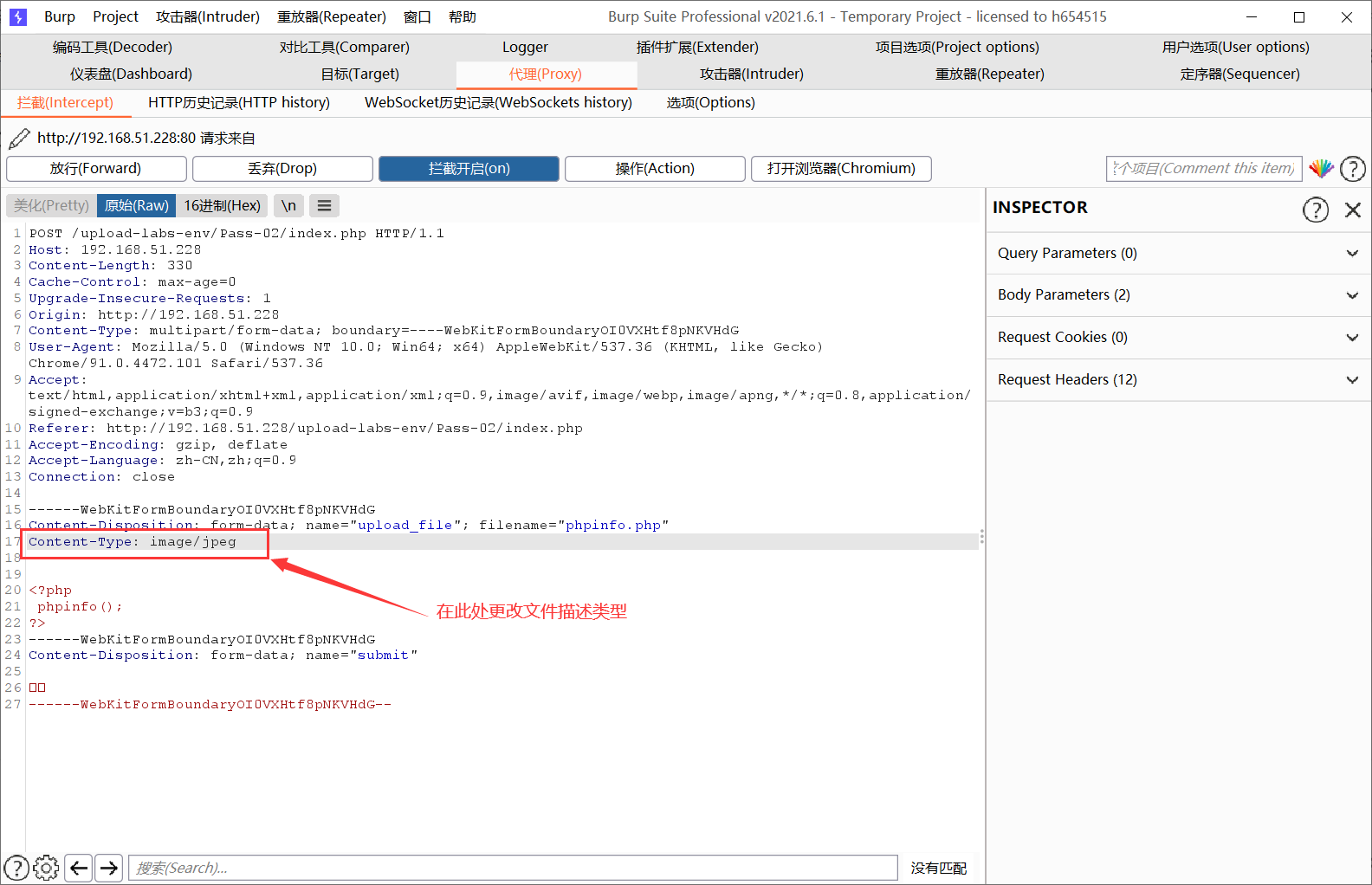
Task: Open the Project options tab
Action: point(957,47)
